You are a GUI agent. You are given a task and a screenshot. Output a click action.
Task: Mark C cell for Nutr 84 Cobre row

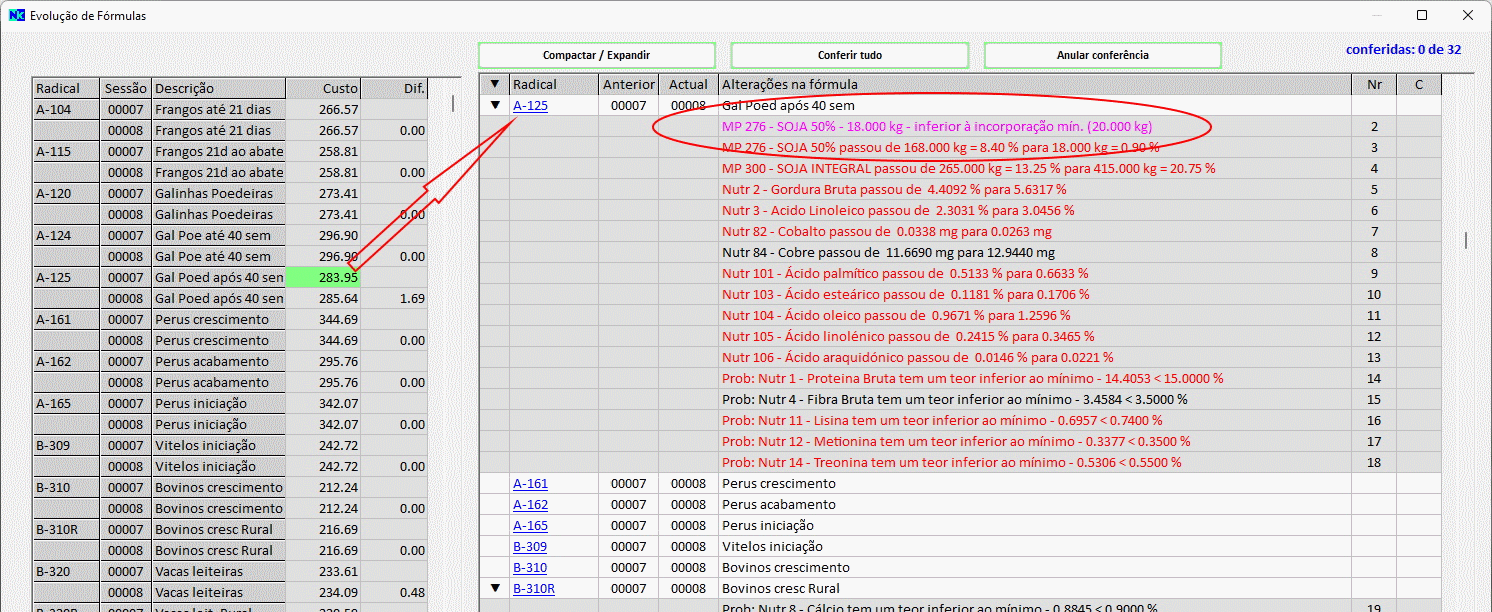[x=1418, y=252]
